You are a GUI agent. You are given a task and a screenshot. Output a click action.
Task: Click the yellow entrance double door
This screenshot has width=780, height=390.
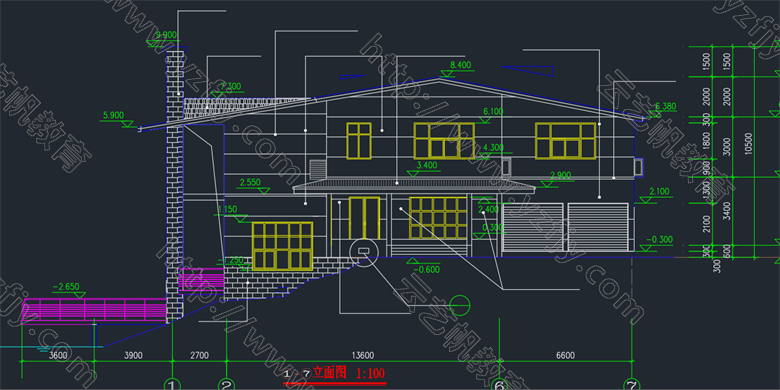pos(364,218)
